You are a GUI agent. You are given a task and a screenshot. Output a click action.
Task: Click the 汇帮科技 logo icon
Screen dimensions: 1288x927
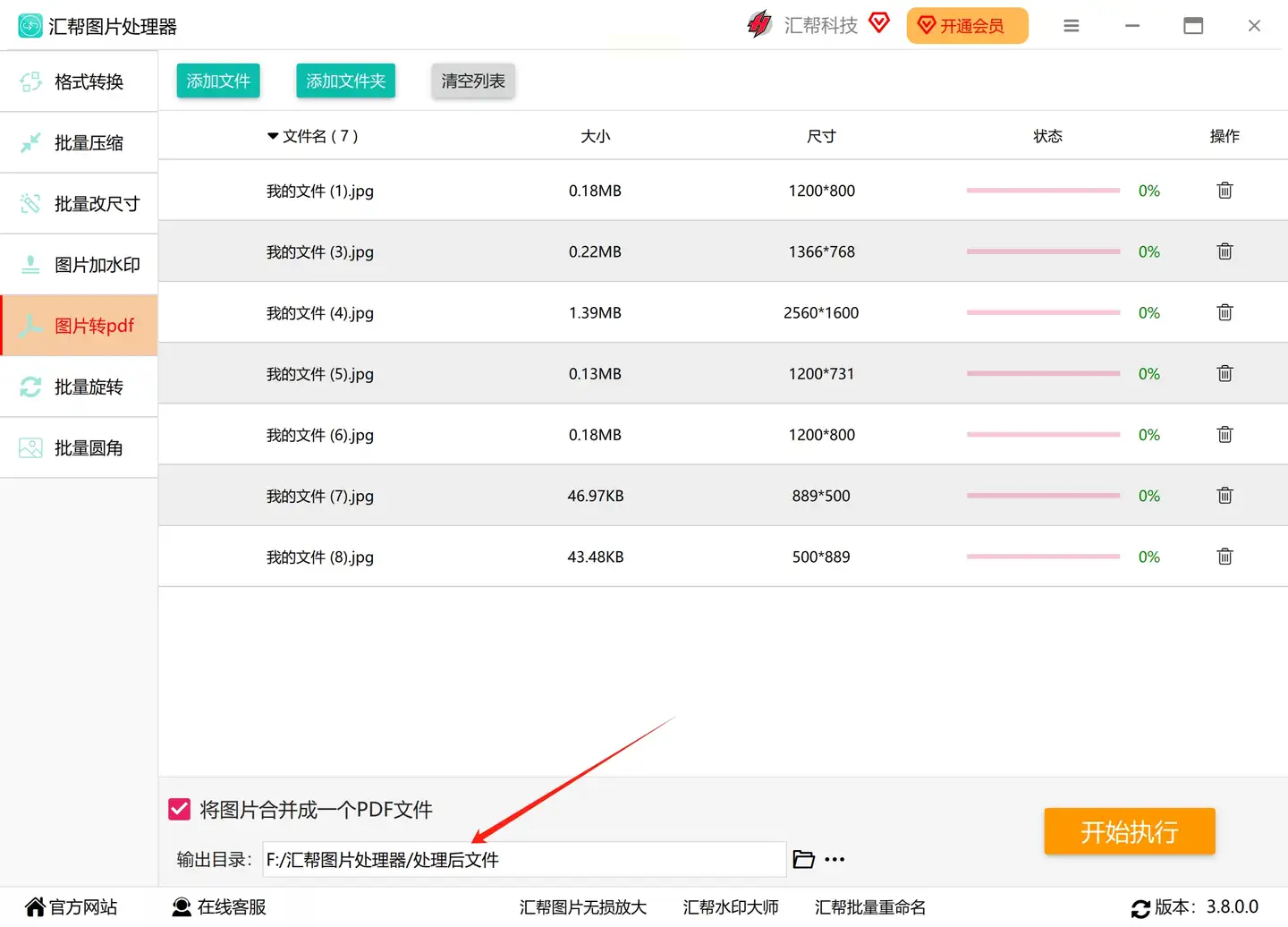pos(759,24)
